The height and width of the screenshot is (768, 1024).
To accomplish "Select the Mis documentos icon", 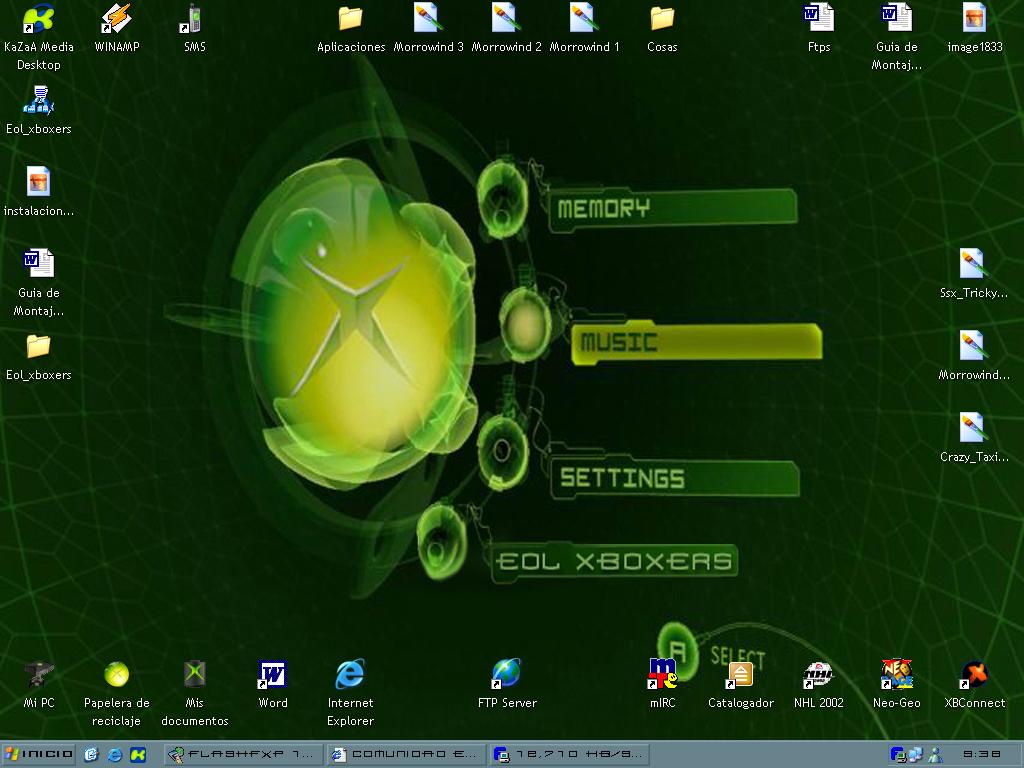I will point(194,675).
